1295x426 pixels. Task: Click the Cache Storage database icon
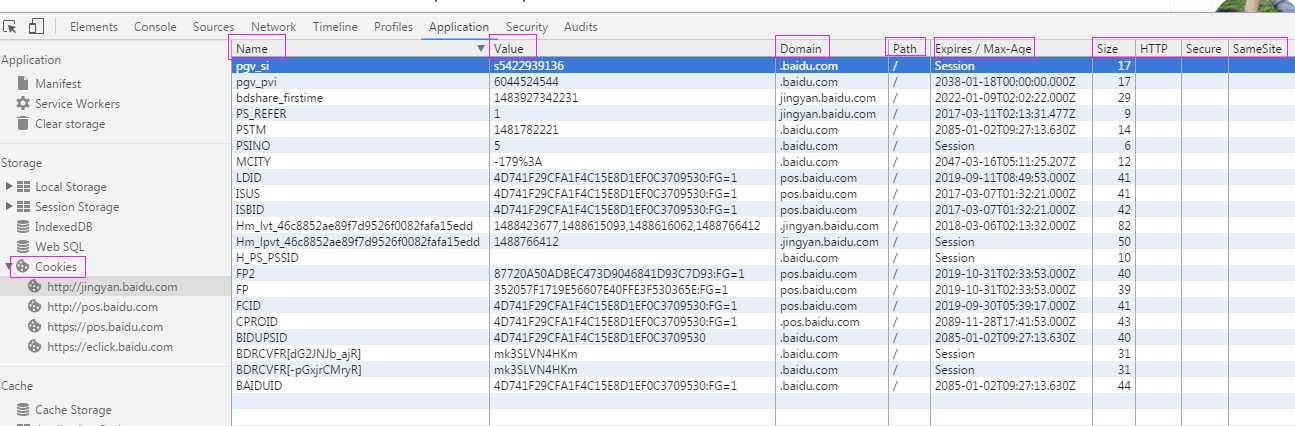[x=24, y=410]
